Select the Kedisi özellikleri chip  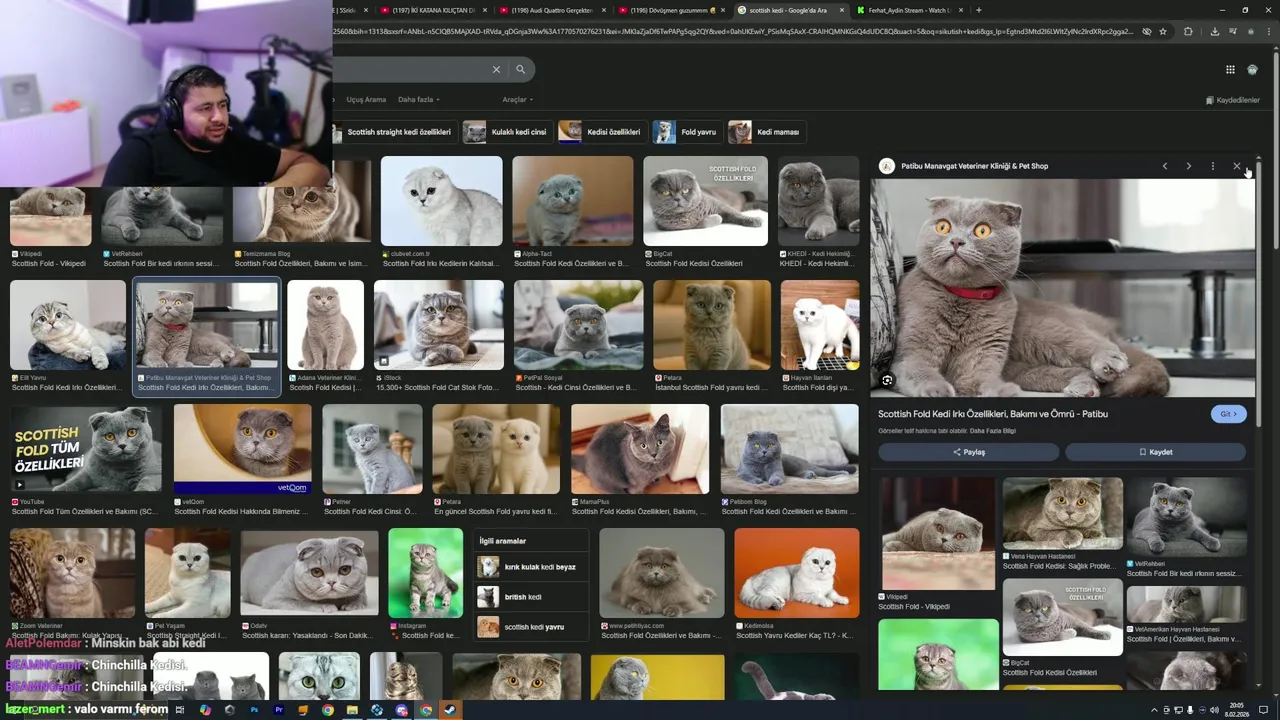coord(601,132)
